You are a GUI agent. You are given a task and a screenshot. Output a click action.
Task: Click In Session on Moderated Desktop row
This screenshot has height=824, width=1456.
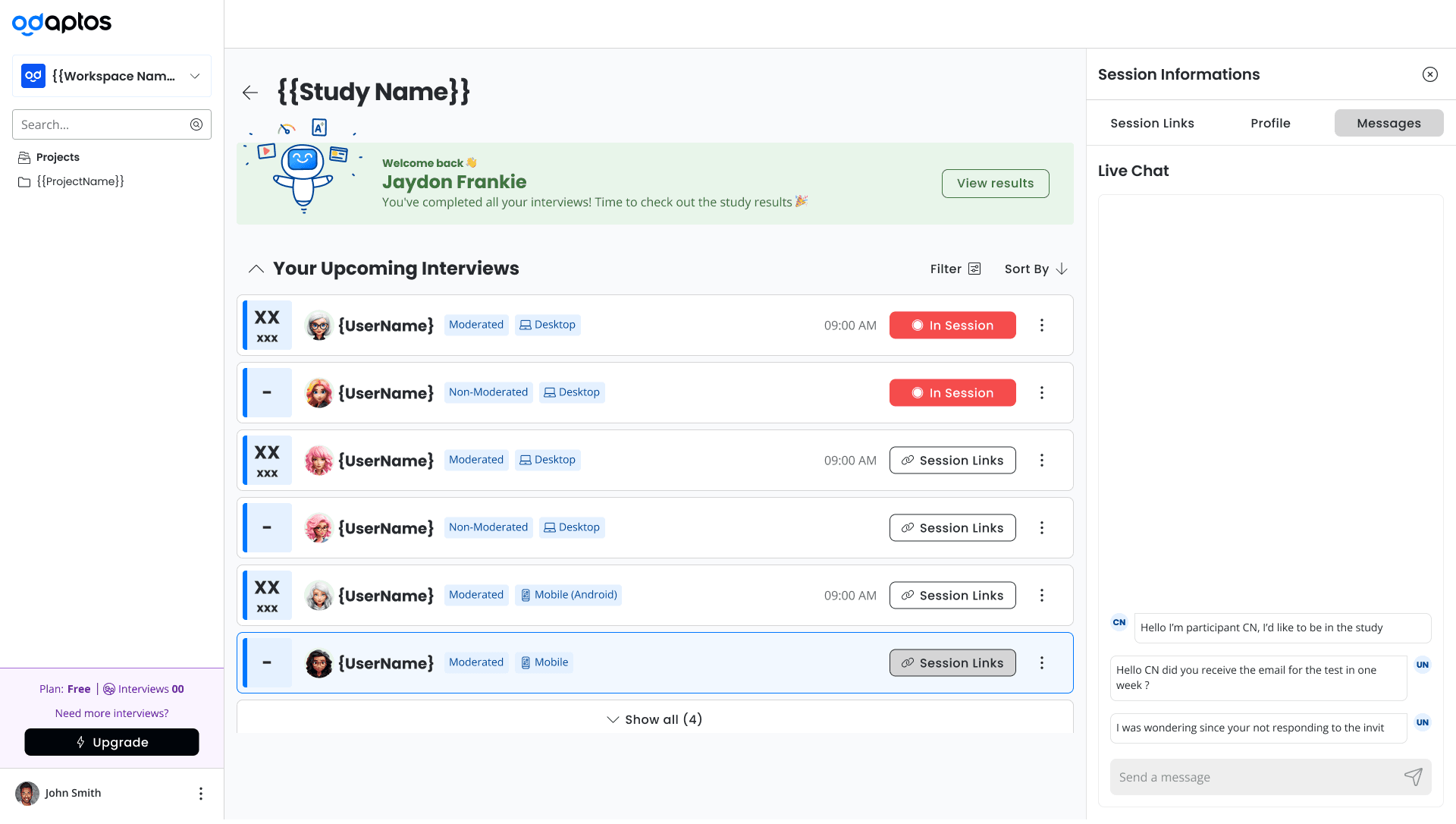pyautogui.click(x=952, y=326)
